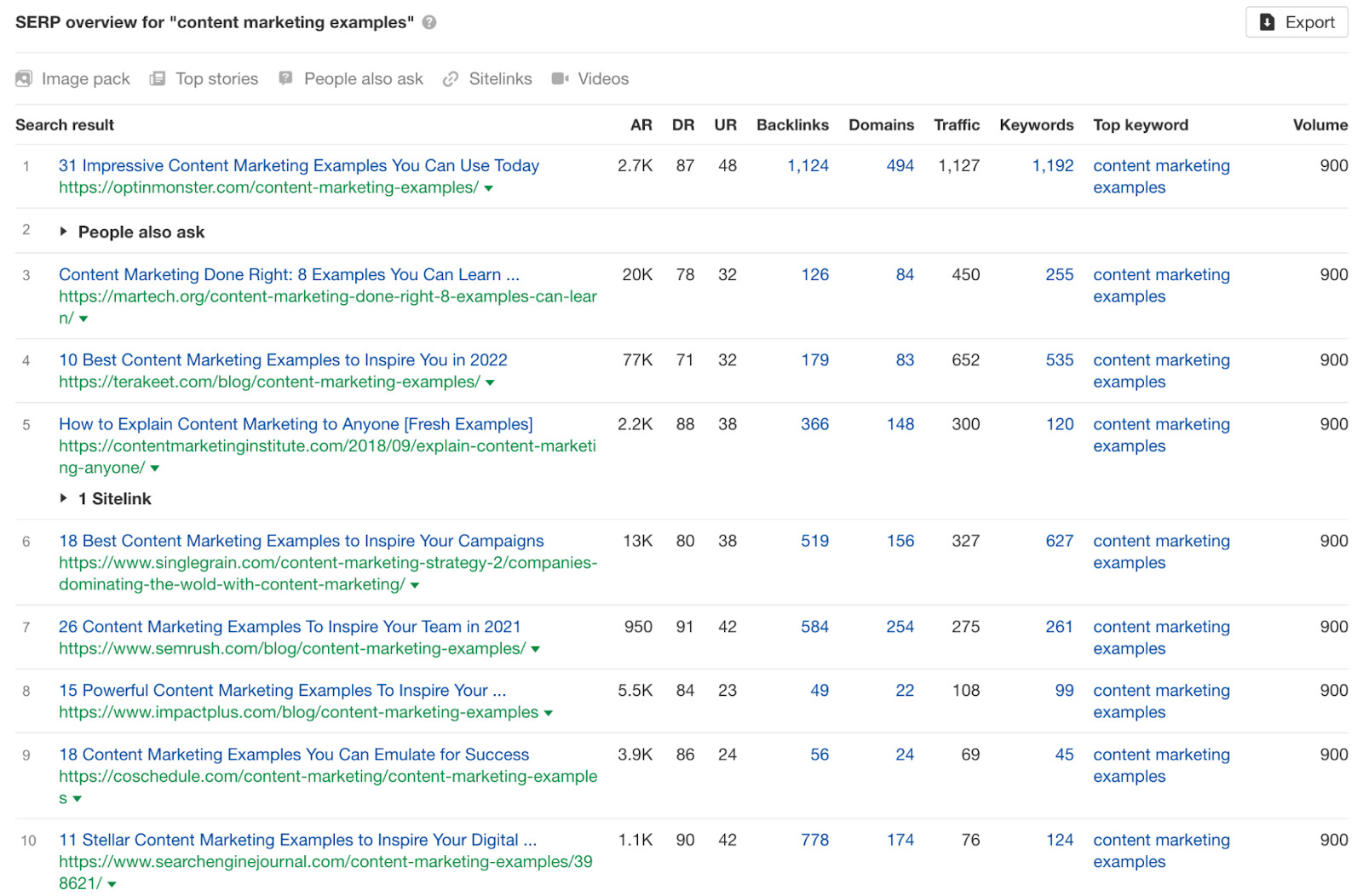Click the Sitelinks link icon
Viewport: 1363px width, 896px height.
[x=449, y=78]
